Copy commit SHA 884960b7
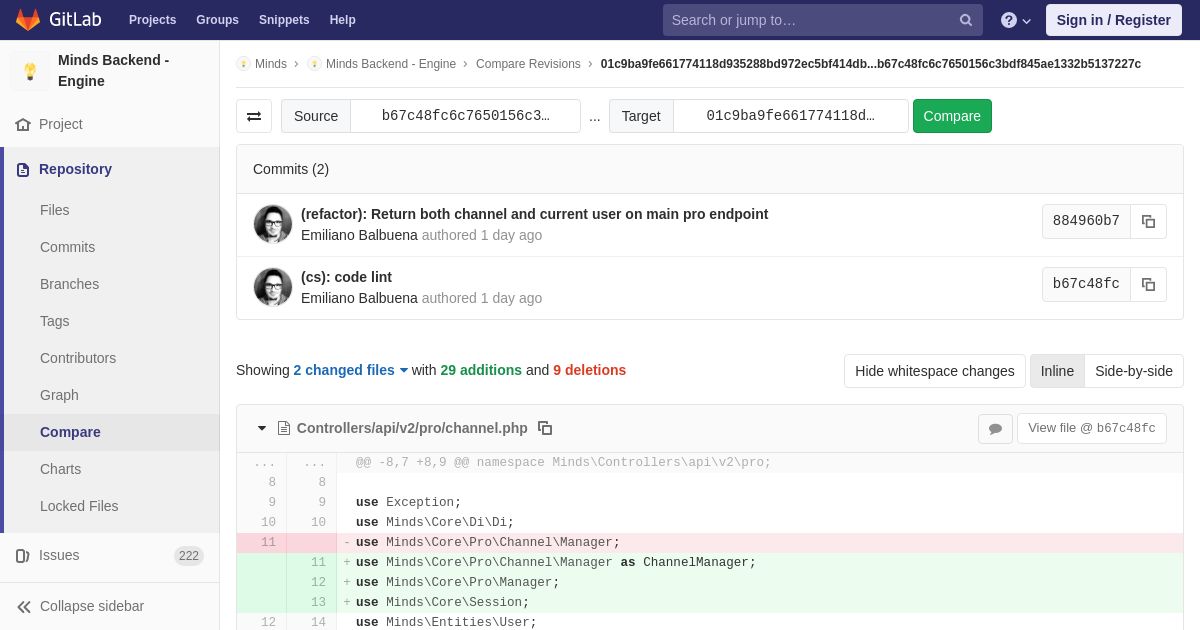Viewport: 1200px width, 630px height. (x=1148, y=222)
